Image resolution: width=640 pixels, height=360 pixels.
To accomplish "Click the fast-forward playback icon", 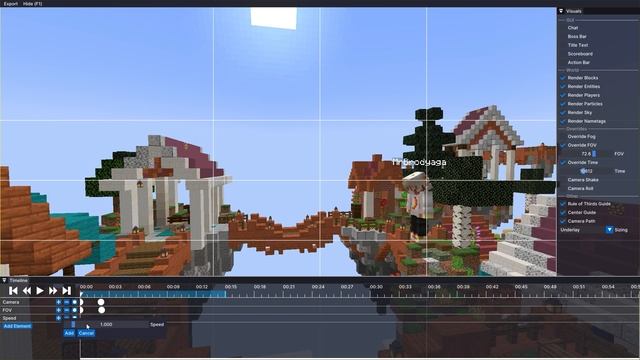I will 53,291.
